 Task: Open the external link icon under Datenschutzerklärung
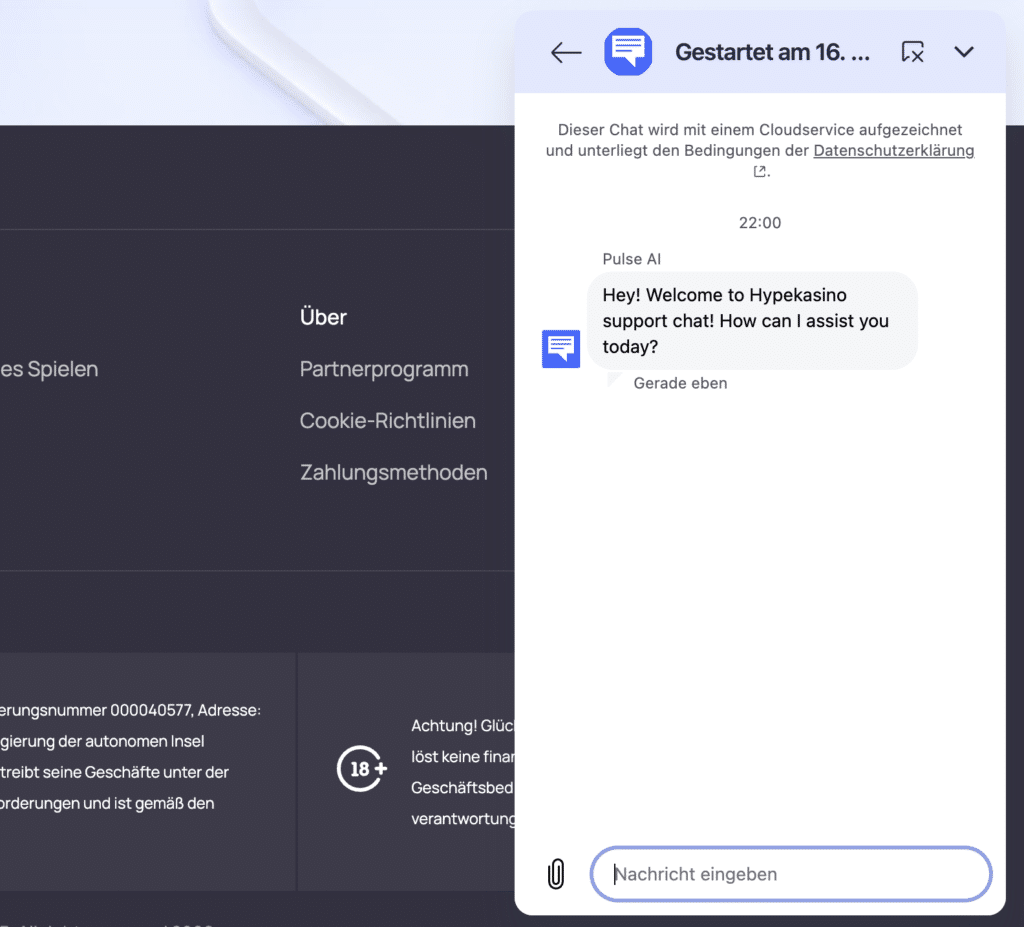(x=759, y=171)
